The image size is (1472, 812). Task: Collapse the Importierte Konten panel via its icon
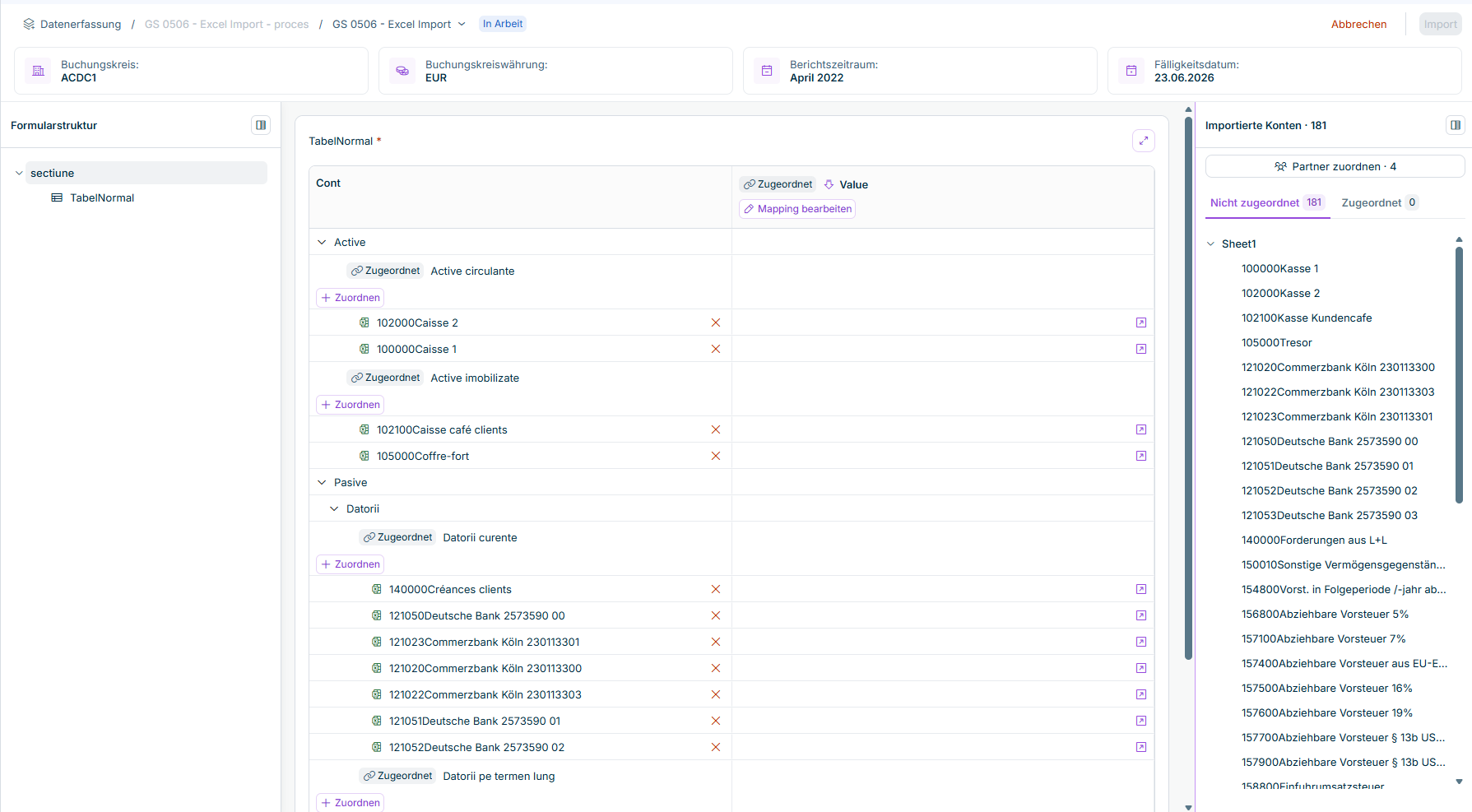[1456, 125]
